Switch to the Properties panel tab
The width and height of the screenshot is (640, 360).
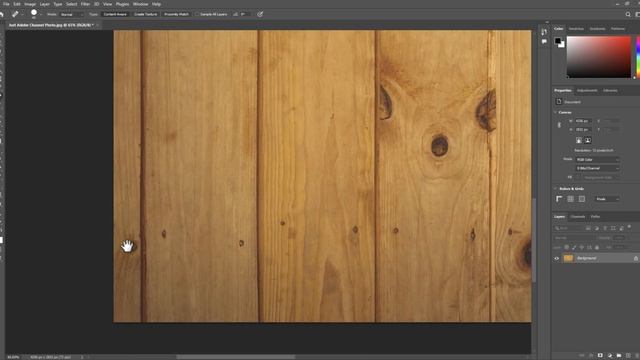(x=562, y=90)
